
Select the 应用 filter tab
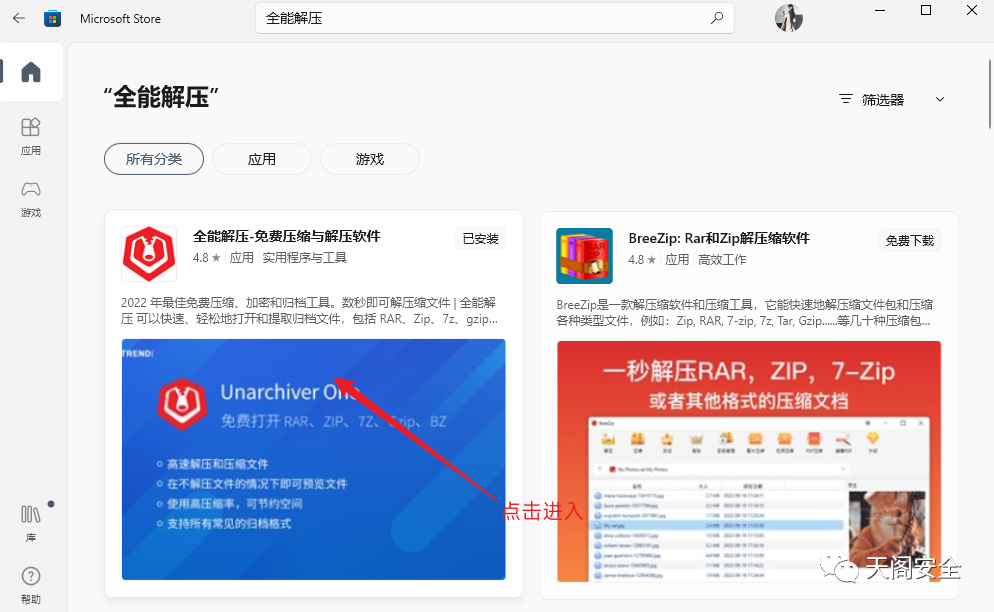pos(262,159)
